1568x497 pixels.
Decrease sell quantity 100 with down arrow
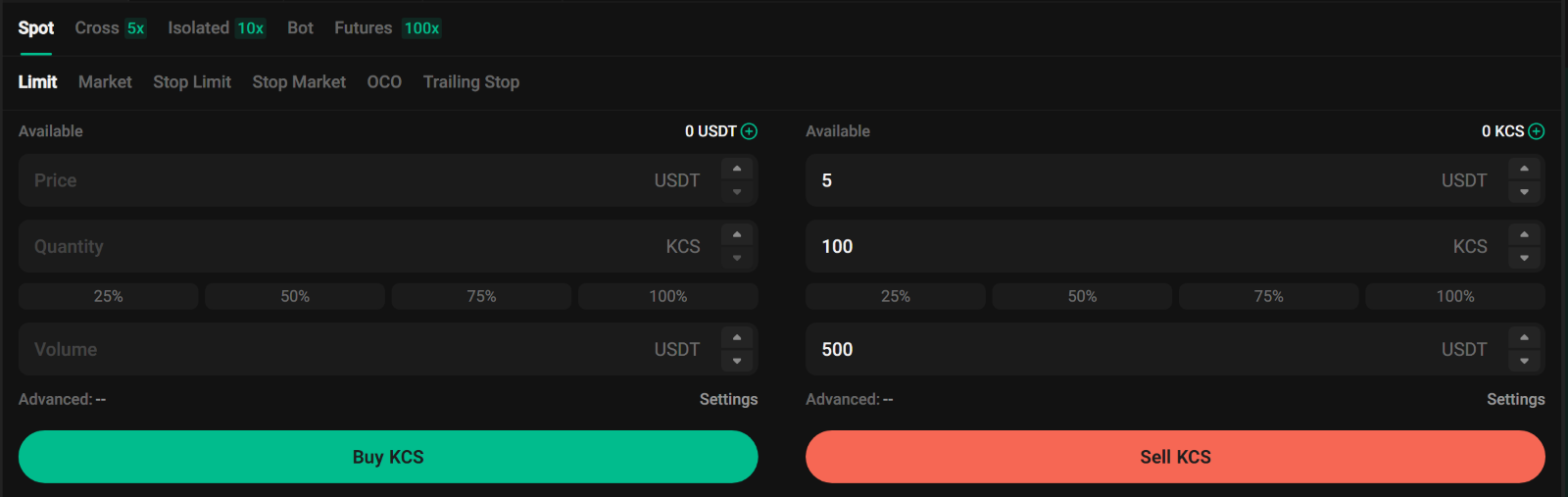click(x=1524, y=258)
